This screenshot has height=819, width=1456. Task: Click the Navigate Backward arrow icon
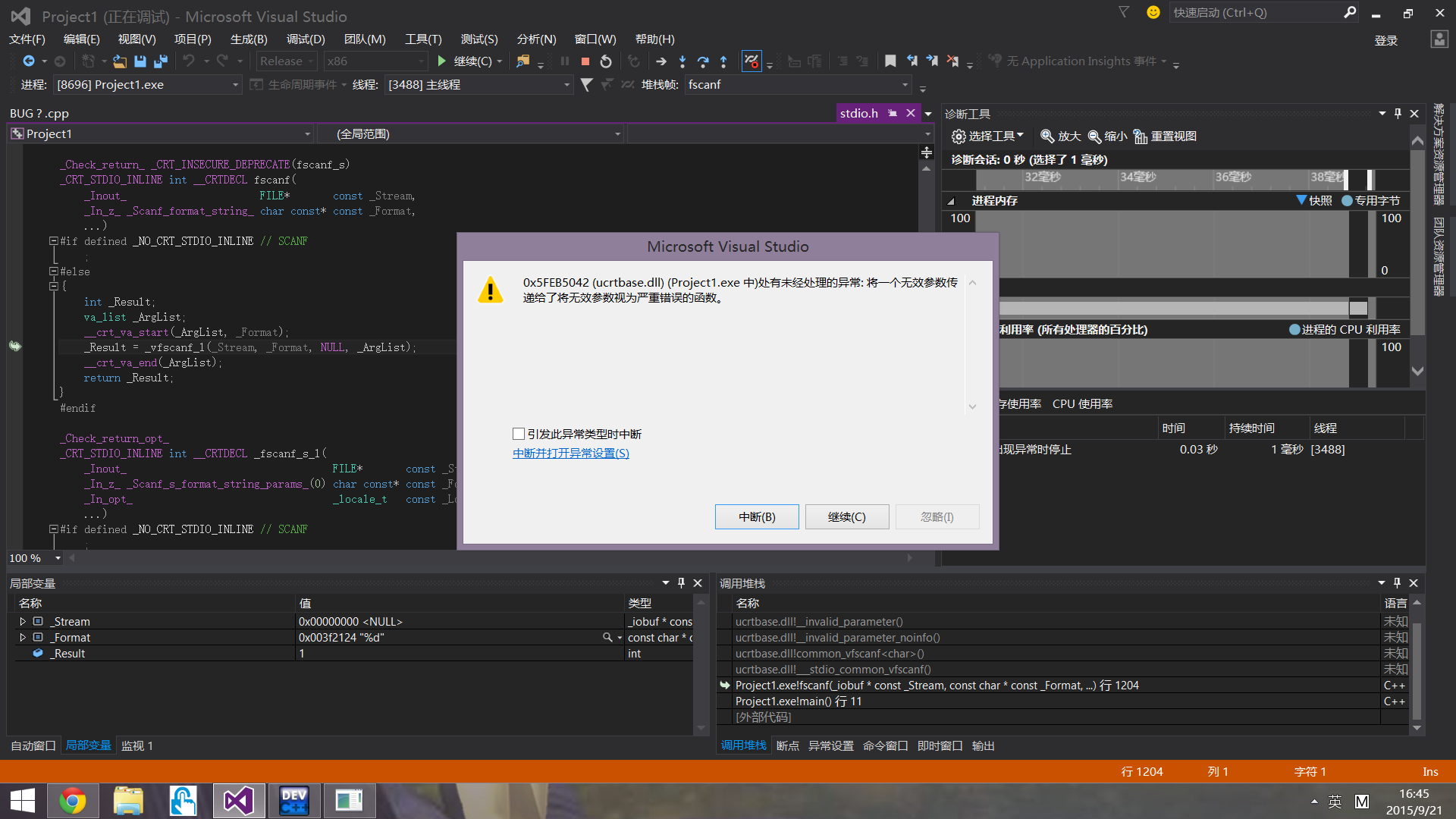point(29,61)
